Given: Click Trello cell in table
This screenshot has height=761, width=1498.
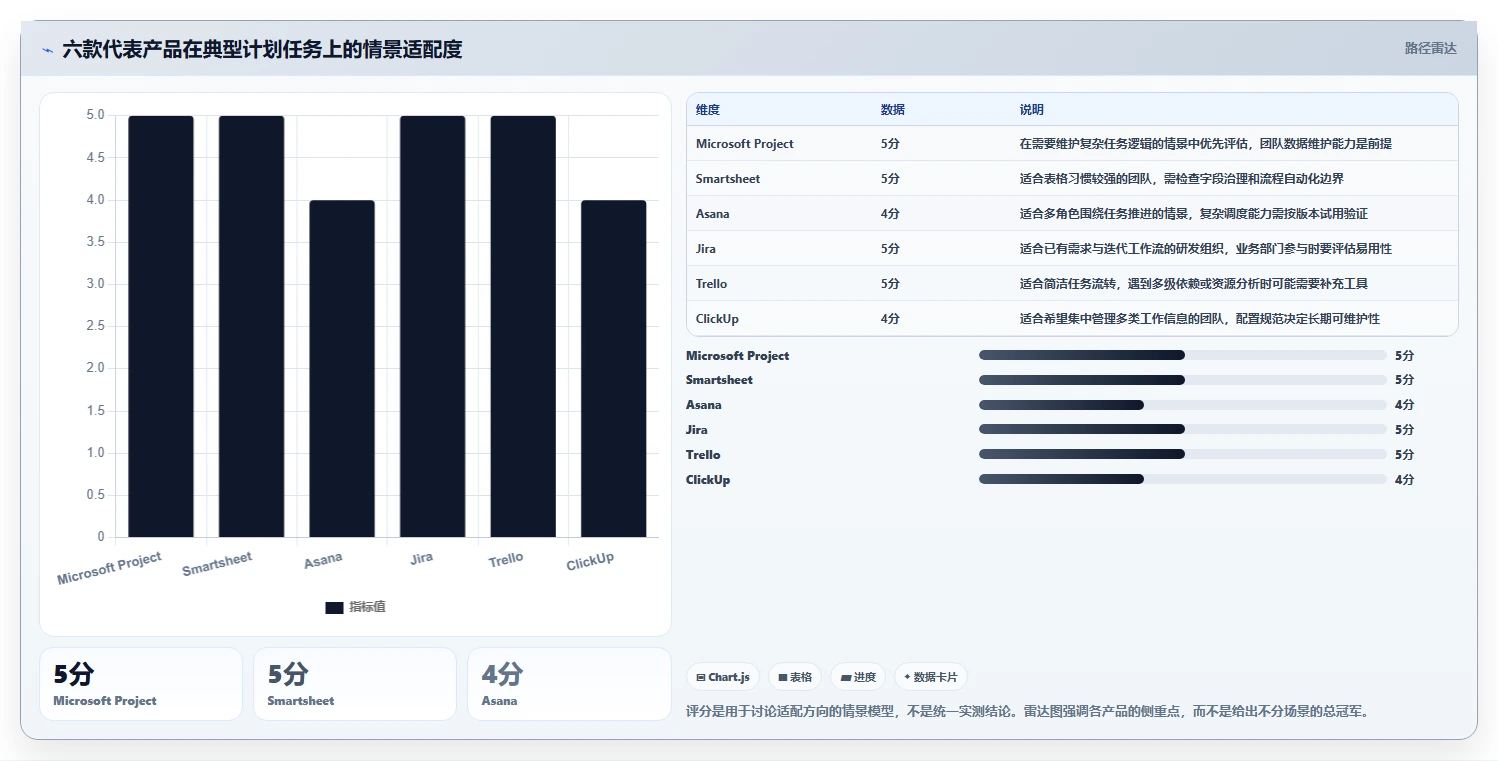Looking at the screenshot, I should coord(712,284).
